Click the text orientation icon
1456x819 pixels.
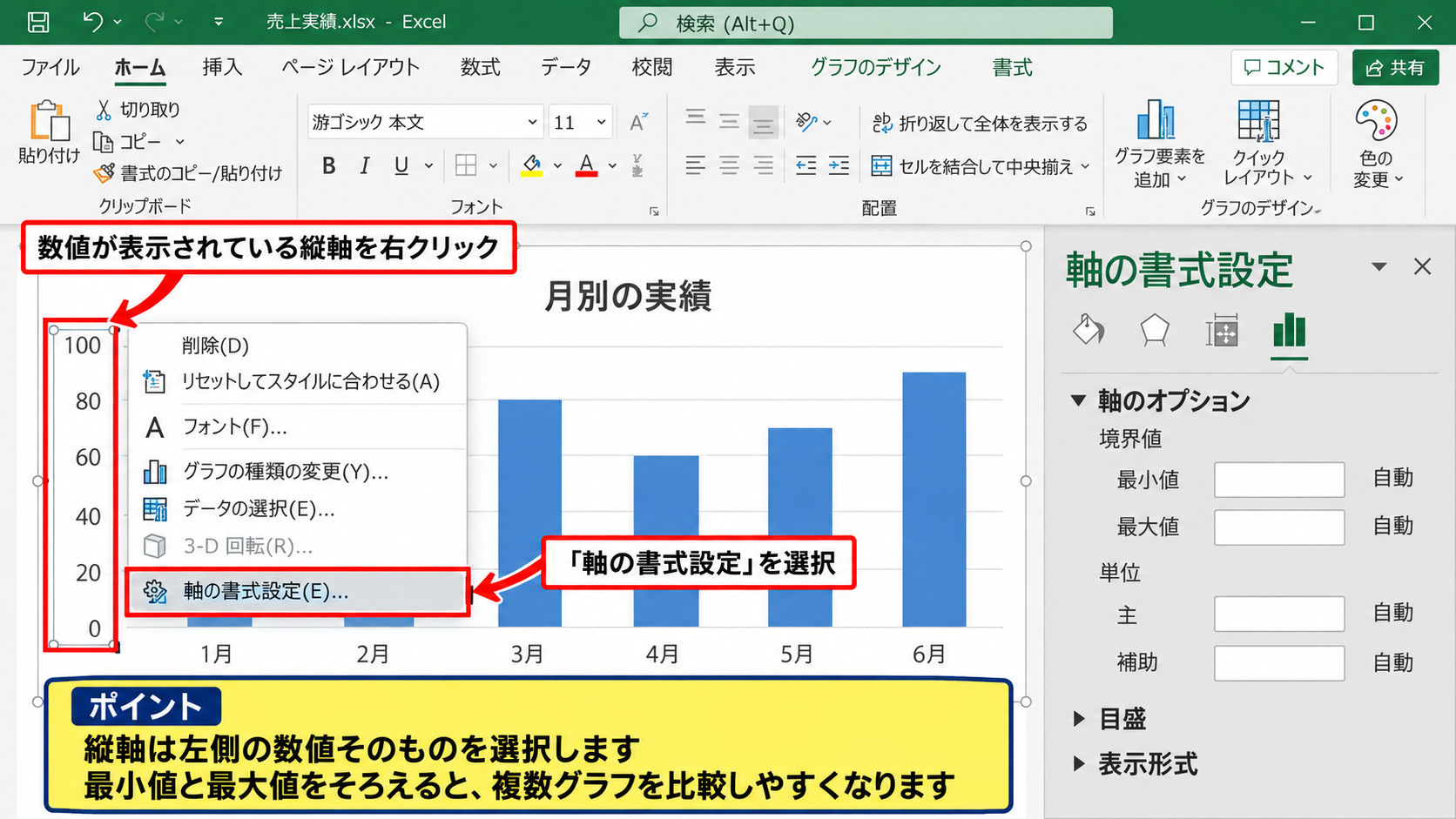click(806, 122)
